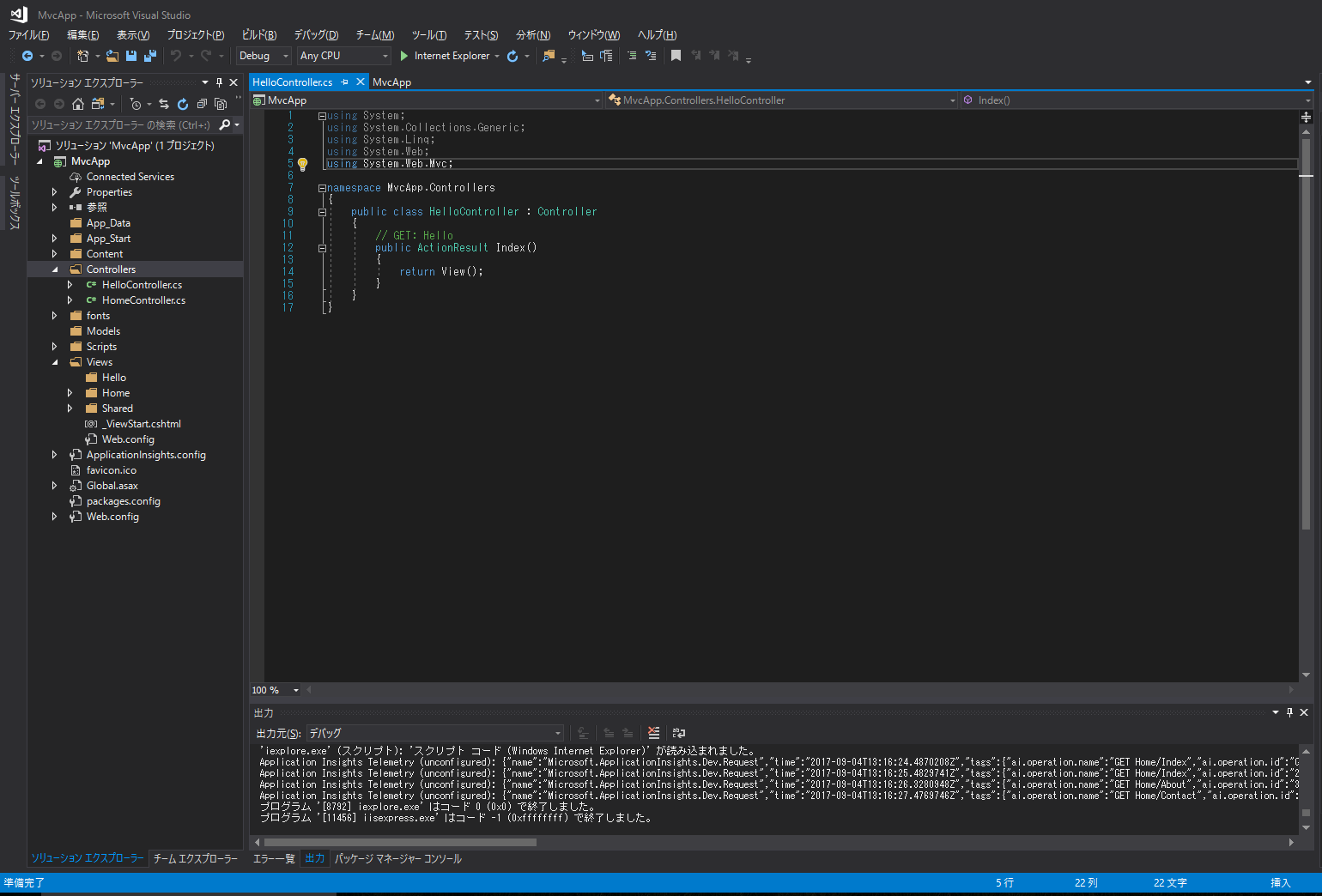1322x896 pixels.
Task: Open the デバッグ menu
Action: [x=315, y=35]
